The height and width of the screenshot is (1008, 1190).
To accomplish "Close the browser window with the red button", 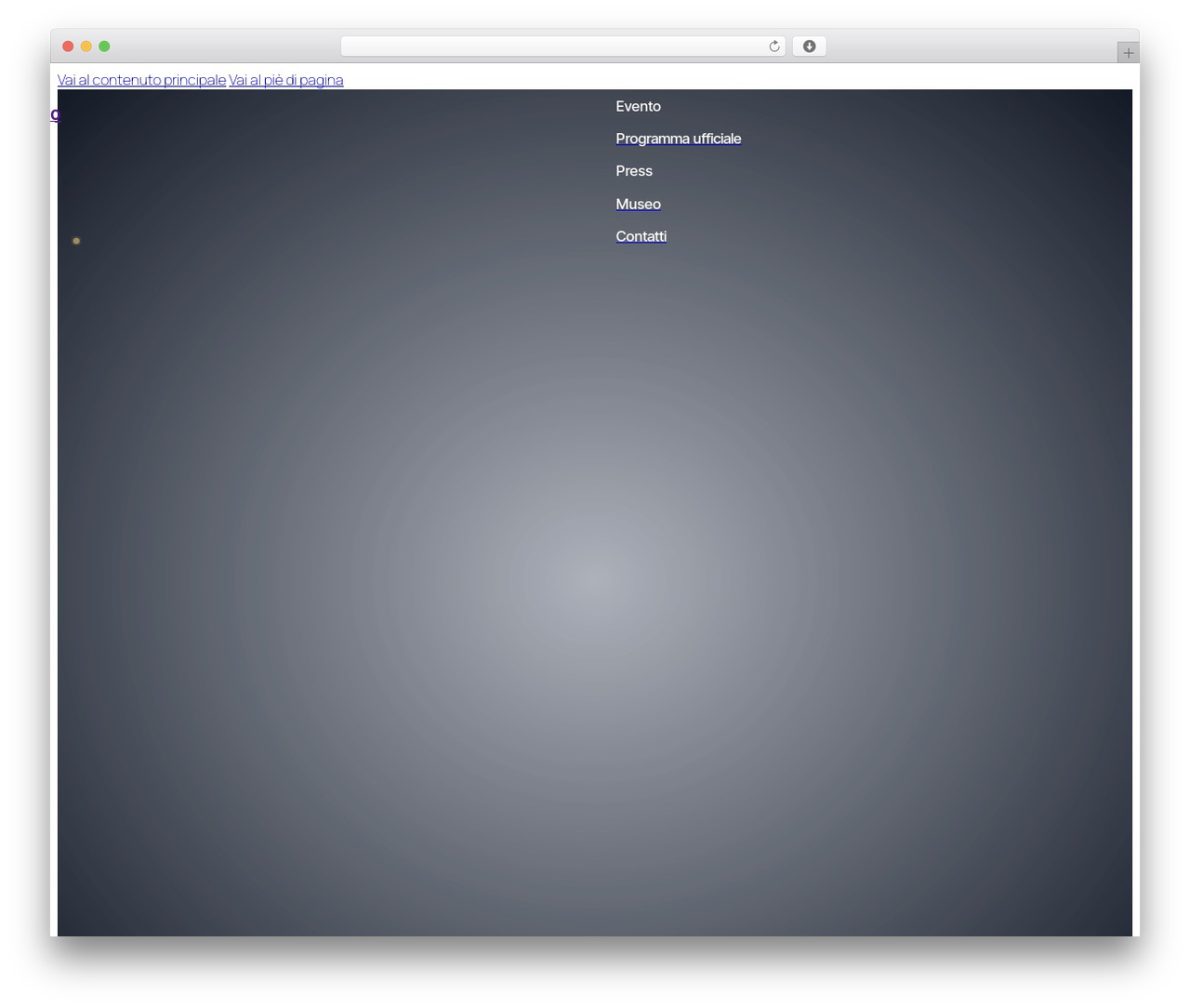I will pyautogui.click(x=68, y=46).
